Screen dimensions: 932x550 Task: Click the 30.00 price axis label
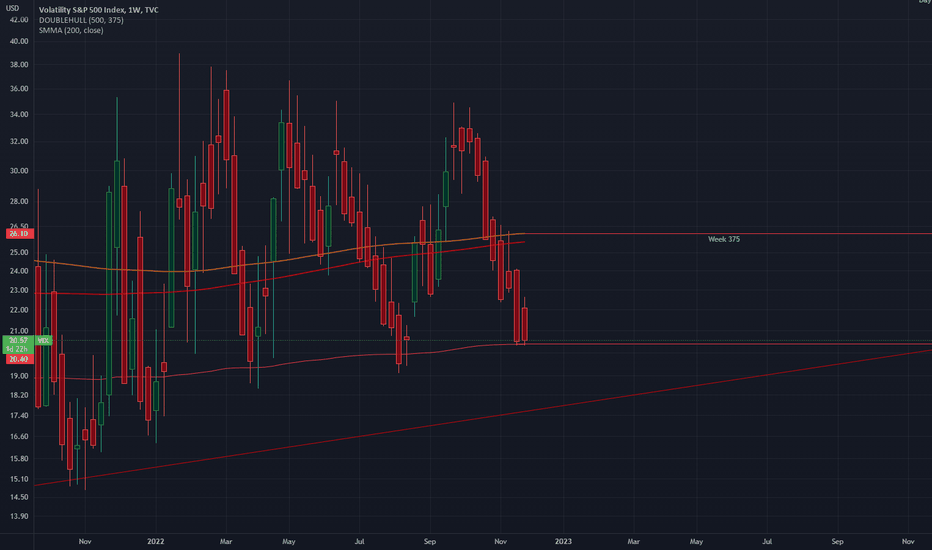[19, 171]
